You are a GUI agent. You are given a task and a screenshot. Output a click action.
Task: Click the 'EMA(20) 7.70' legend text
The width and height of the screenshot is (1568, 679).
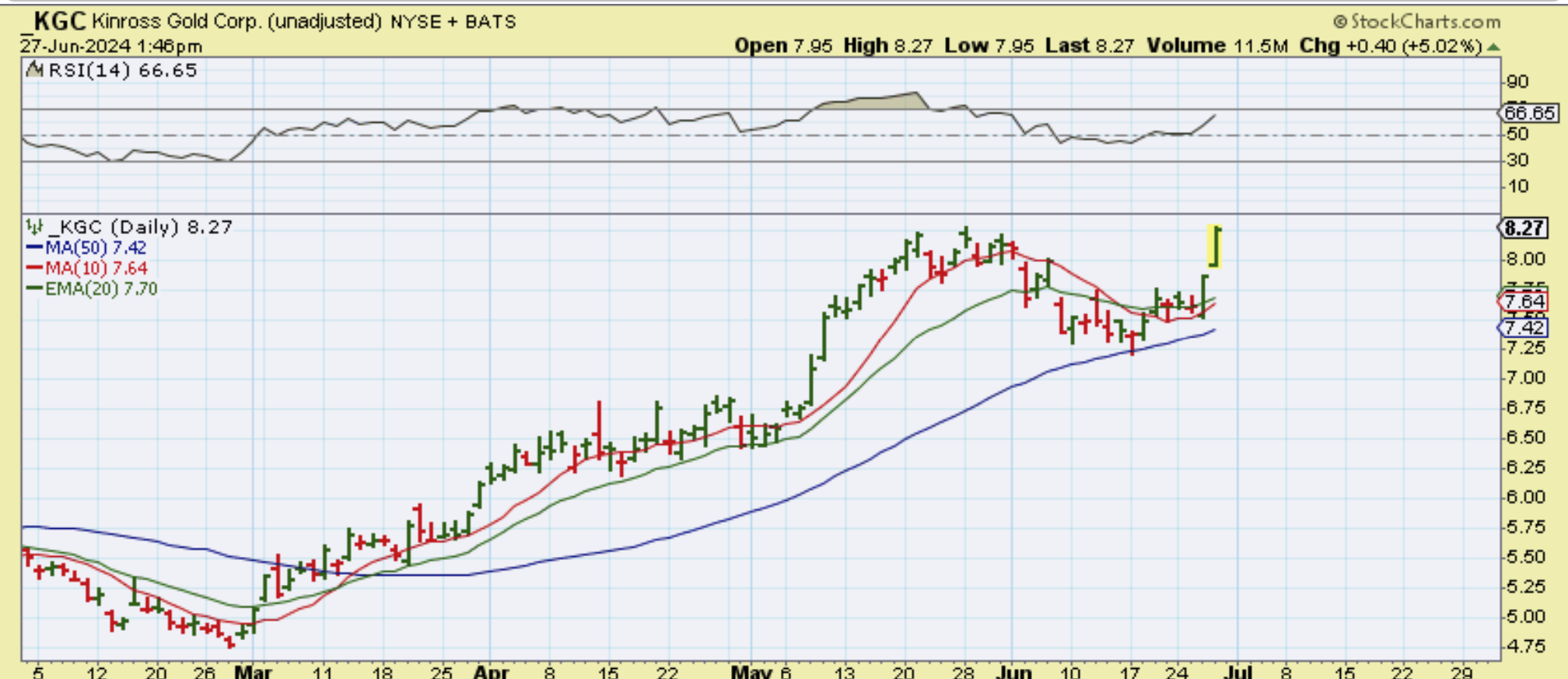tap(101, 289)
